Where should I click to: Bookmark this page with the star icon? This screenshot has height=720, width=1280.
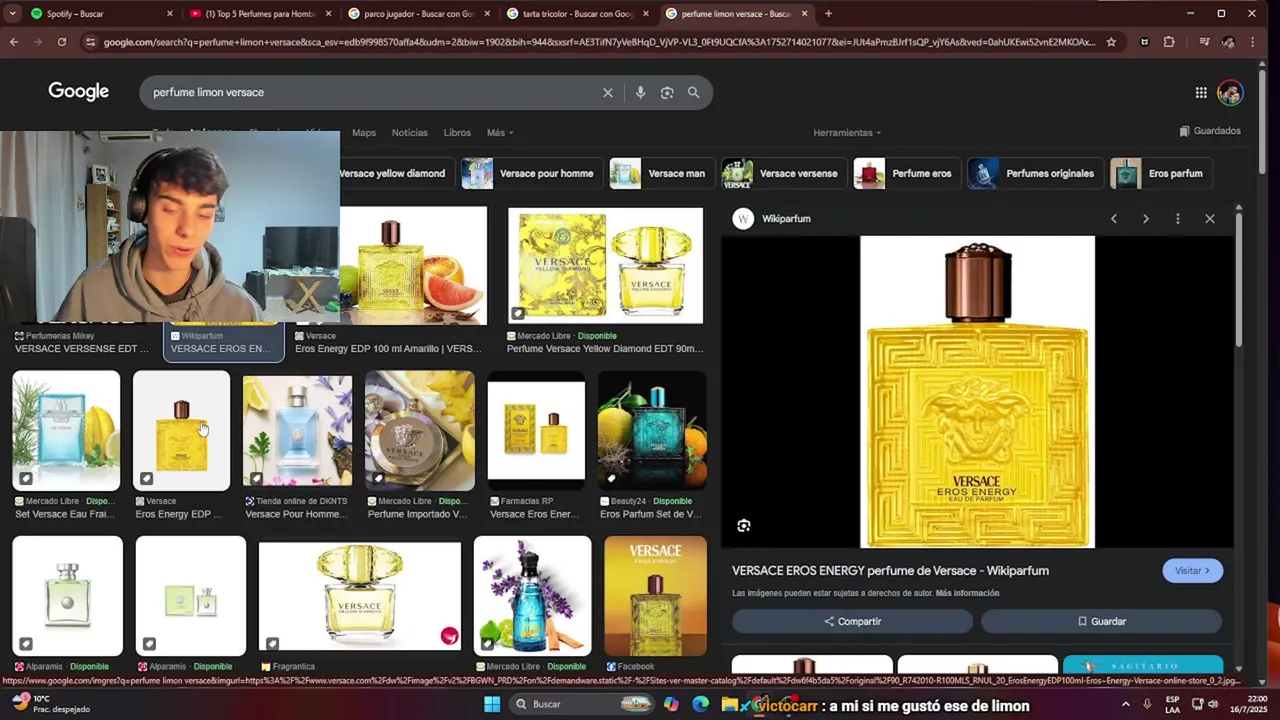[1111, 42]
